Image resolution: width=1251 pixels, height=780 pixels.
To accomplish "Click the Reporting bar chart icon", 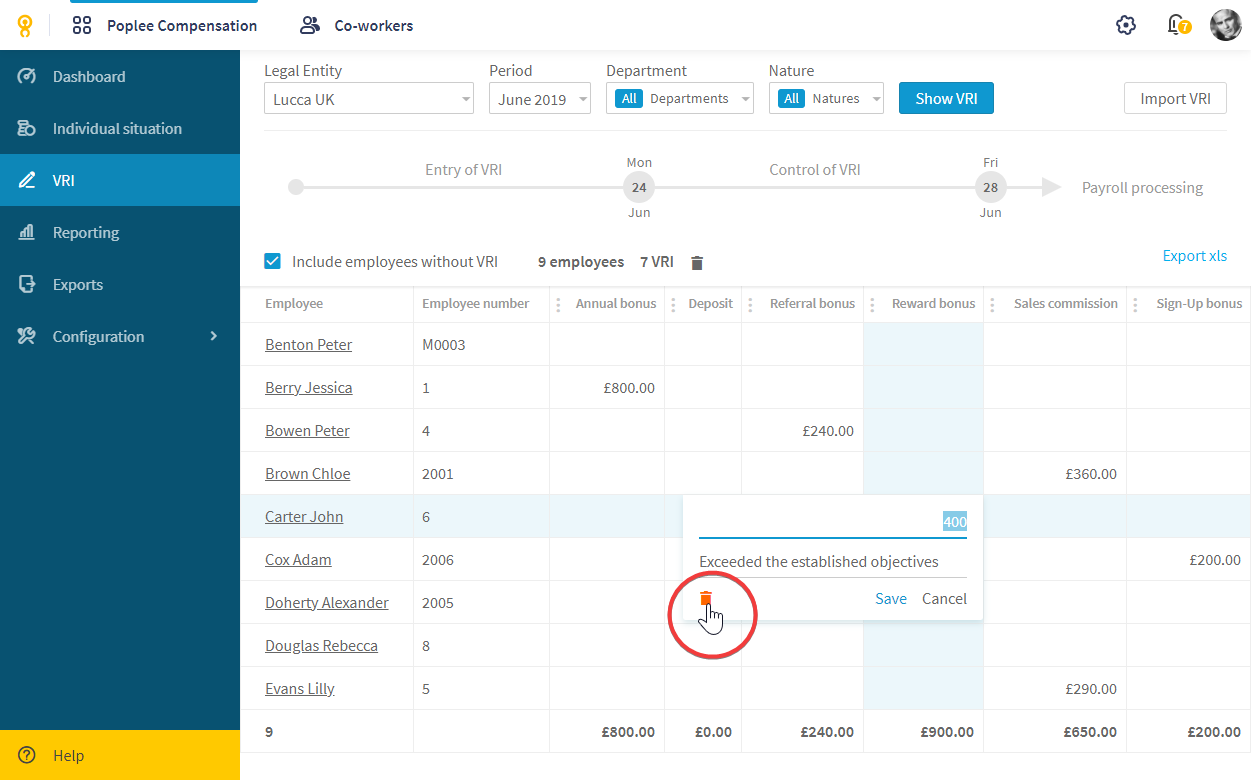I will tap(27, 232).
